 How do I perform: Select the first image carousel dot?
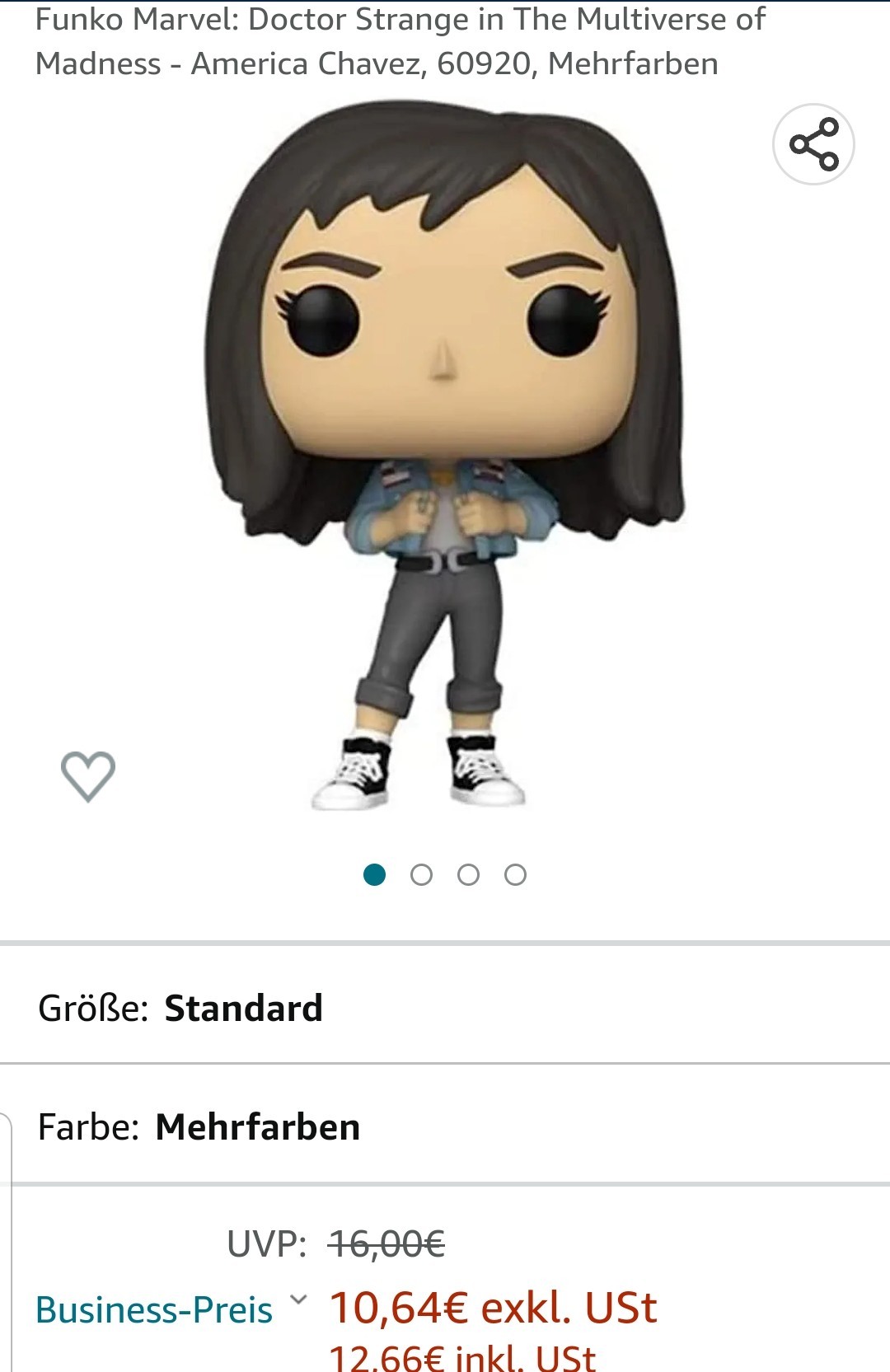tap(374, 874)
